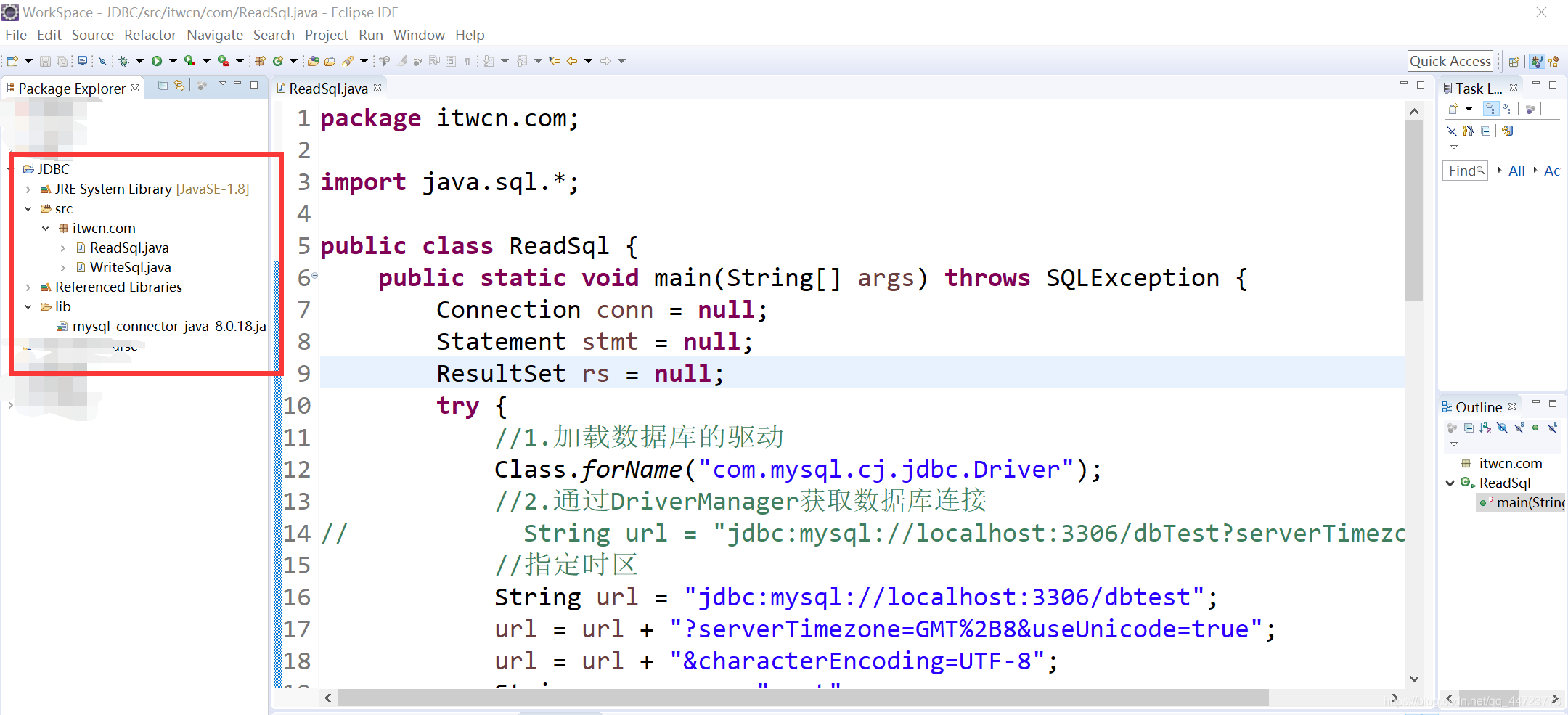Click the editor vertical scrollbar thumb
The height and width of the screenshot is (715, 1568).
1414,211
